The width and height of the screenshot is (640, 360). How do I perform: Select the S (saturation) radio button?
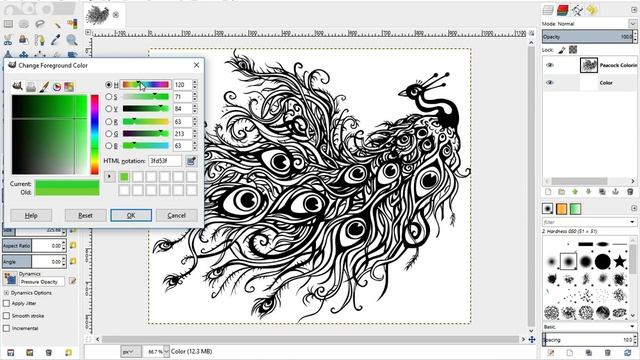coord(109,97)
